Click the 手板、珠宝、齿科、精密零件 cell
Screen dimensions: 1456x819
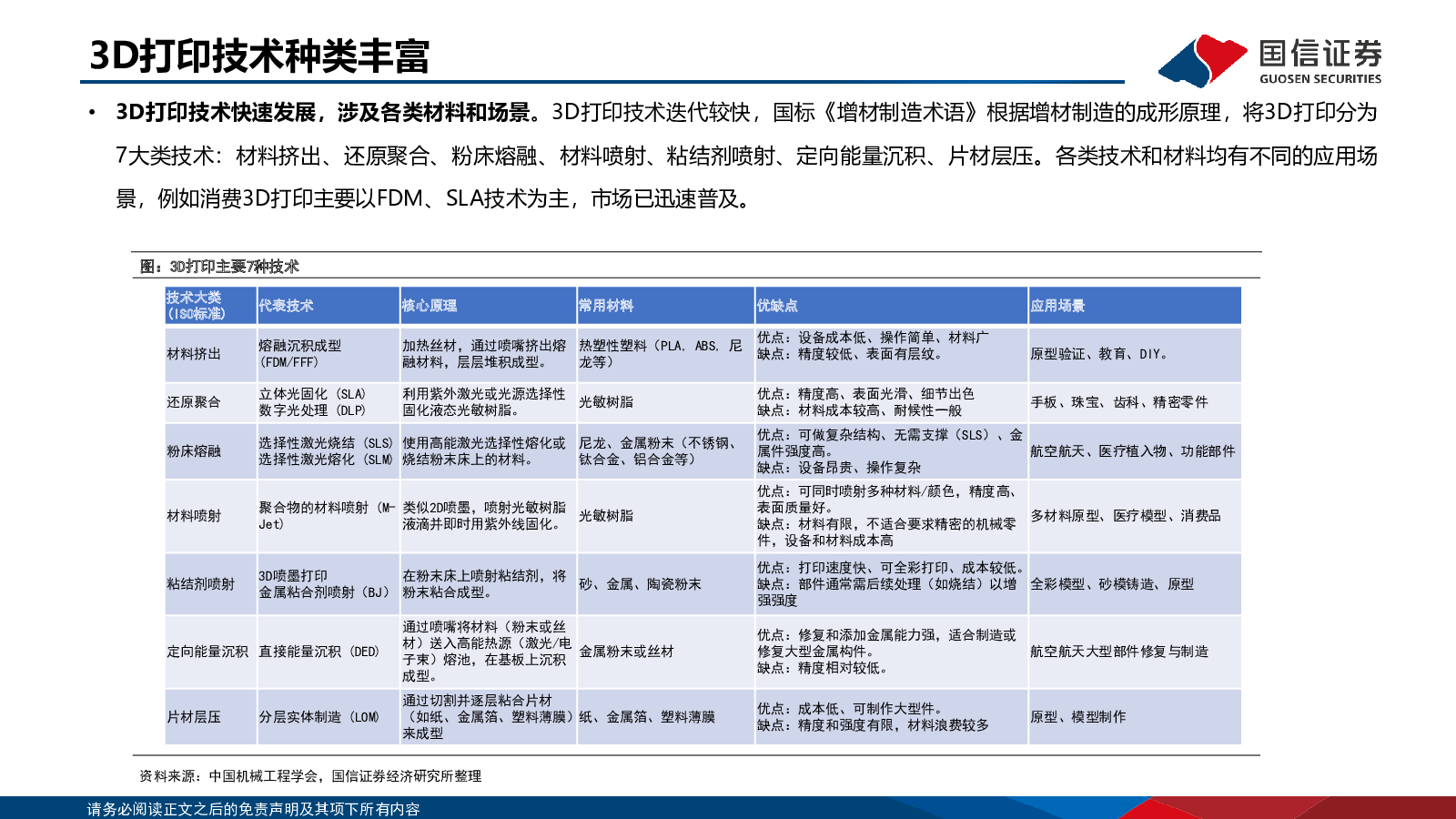click(1118, 402)
